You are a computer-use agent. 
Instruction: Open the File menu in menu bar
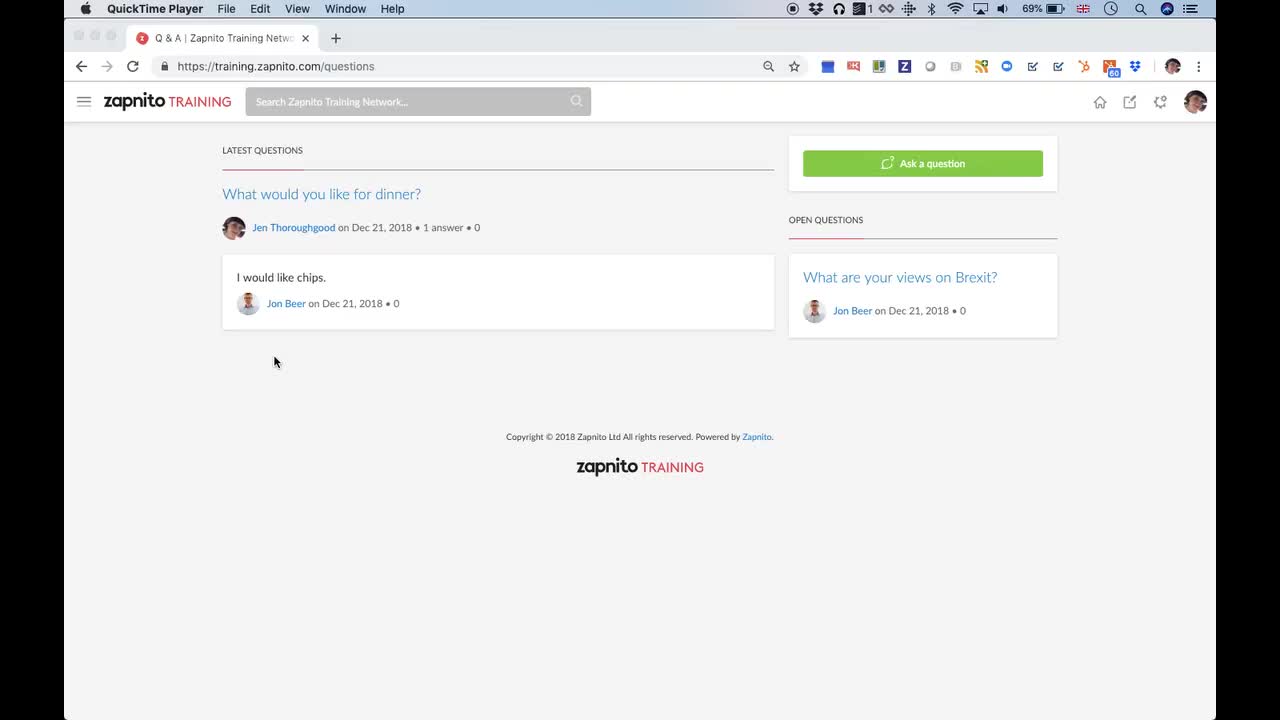(x=226, y=9)
